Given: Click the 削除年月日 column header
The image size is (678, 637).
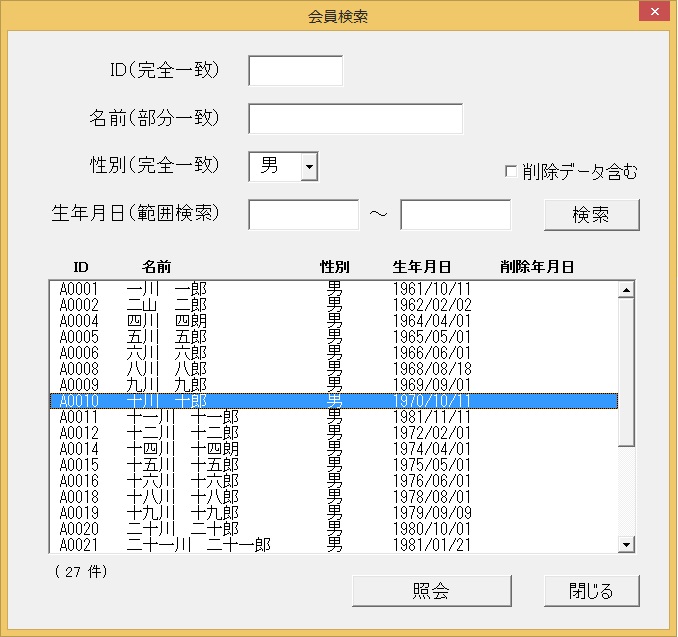Looking at the screenshot, I should (537, 267).
